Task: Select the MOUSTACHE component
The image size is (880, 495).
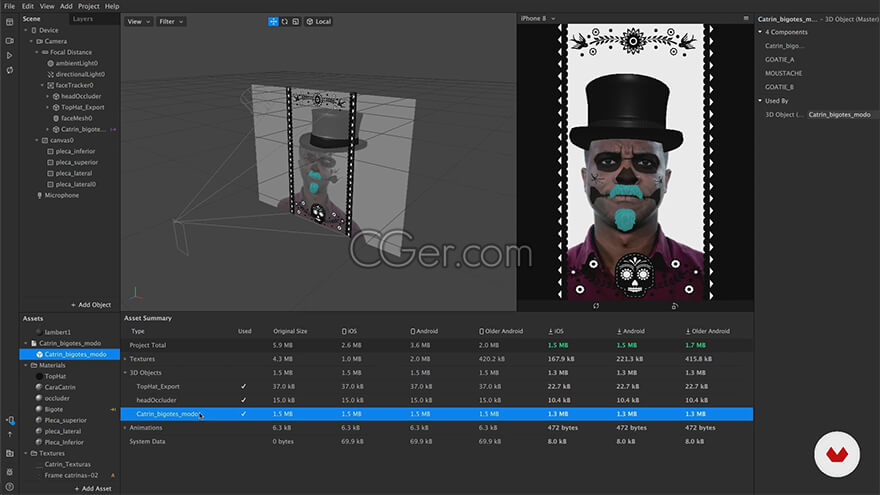Action: point(783,74)
